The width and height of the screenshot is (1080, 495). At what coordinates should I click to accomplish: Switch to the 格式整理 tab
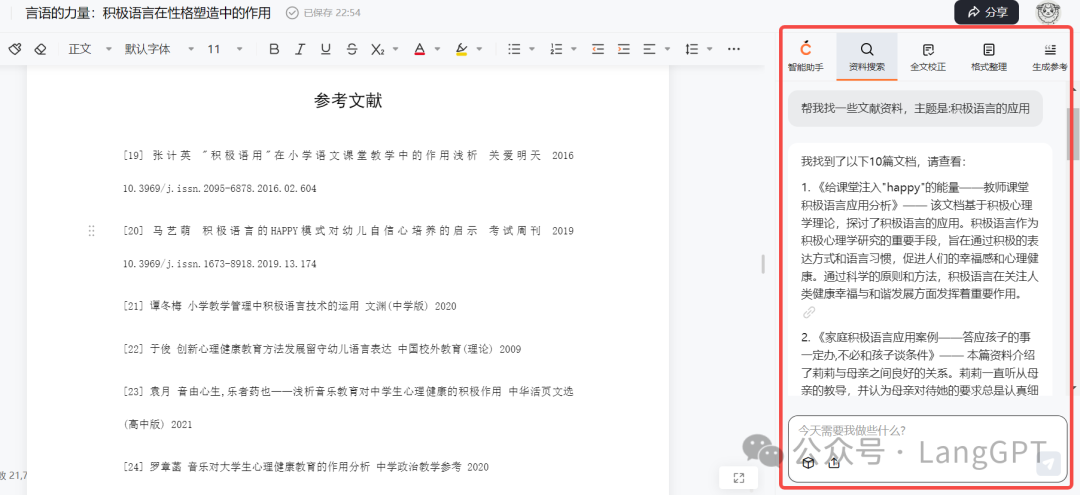[989, 56]
